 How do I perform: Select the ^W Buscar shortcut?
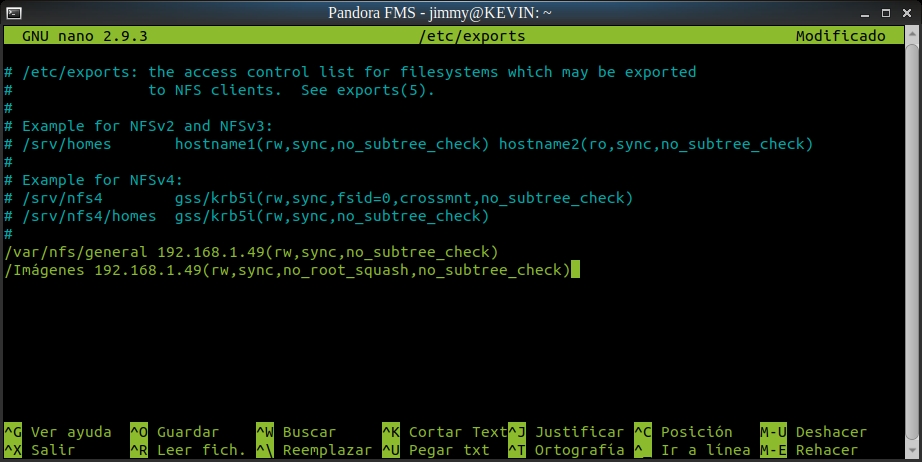(295, 432)
